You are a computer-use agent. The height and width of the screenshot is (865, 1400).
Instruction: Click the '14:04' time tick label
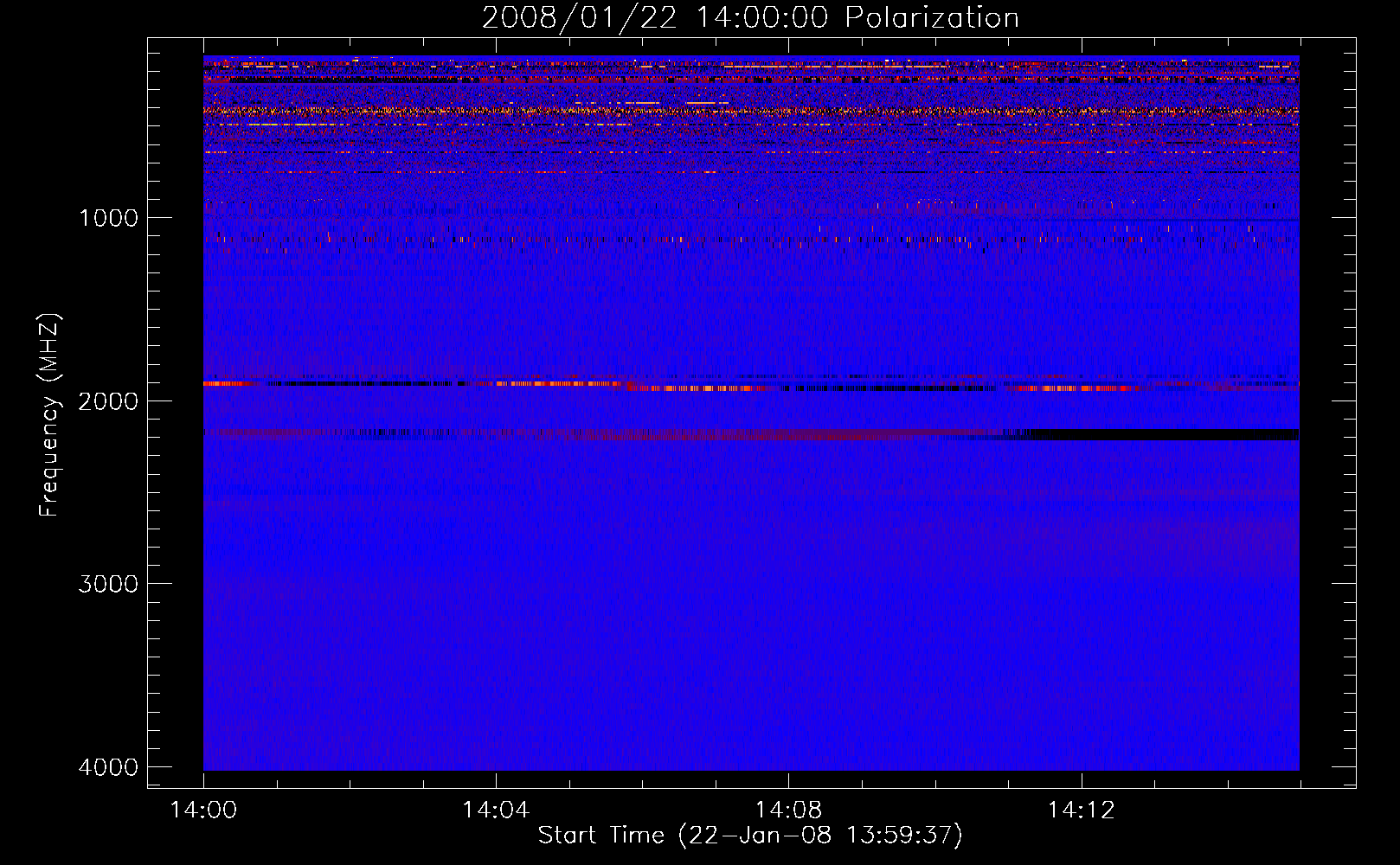click(x=496, y=811)
